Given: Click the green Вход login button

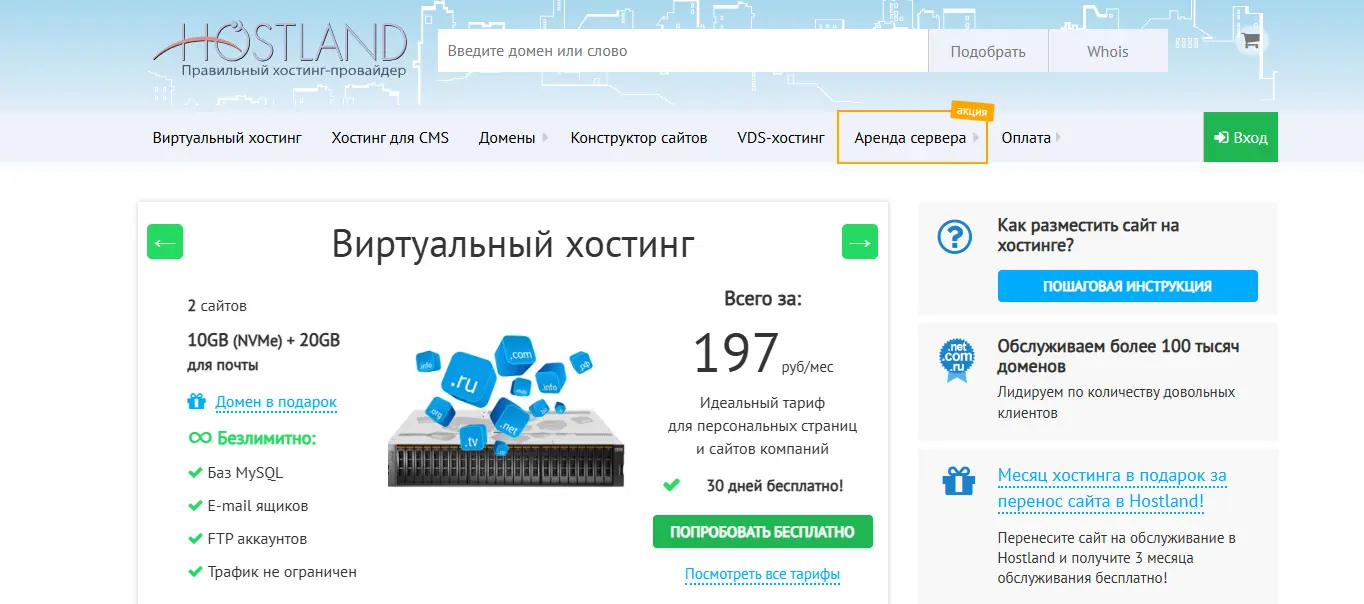Looking at the screenshot, I should click(x=1240, y=137).
